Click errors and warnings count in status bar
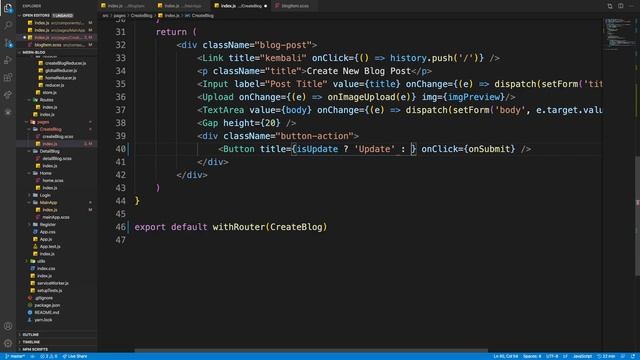The width and height of the screenshot is (640, 360). (49, 356)
